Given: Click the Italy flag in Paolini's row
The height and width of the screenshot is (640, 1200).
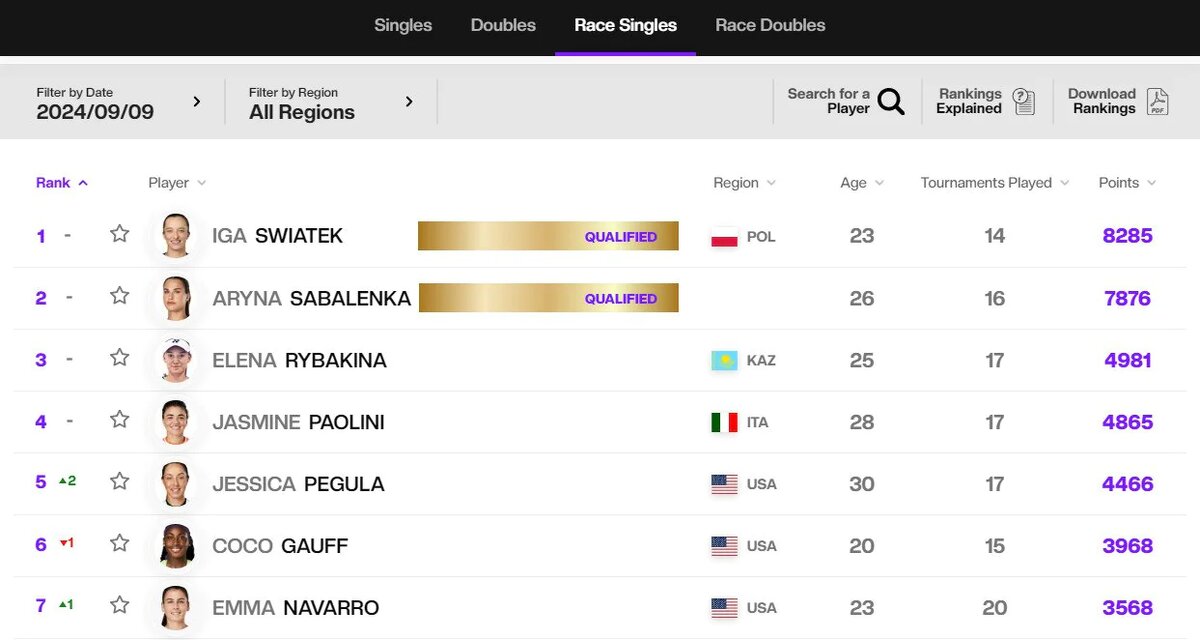Looking at the screenshot, I should pos(724,422).
